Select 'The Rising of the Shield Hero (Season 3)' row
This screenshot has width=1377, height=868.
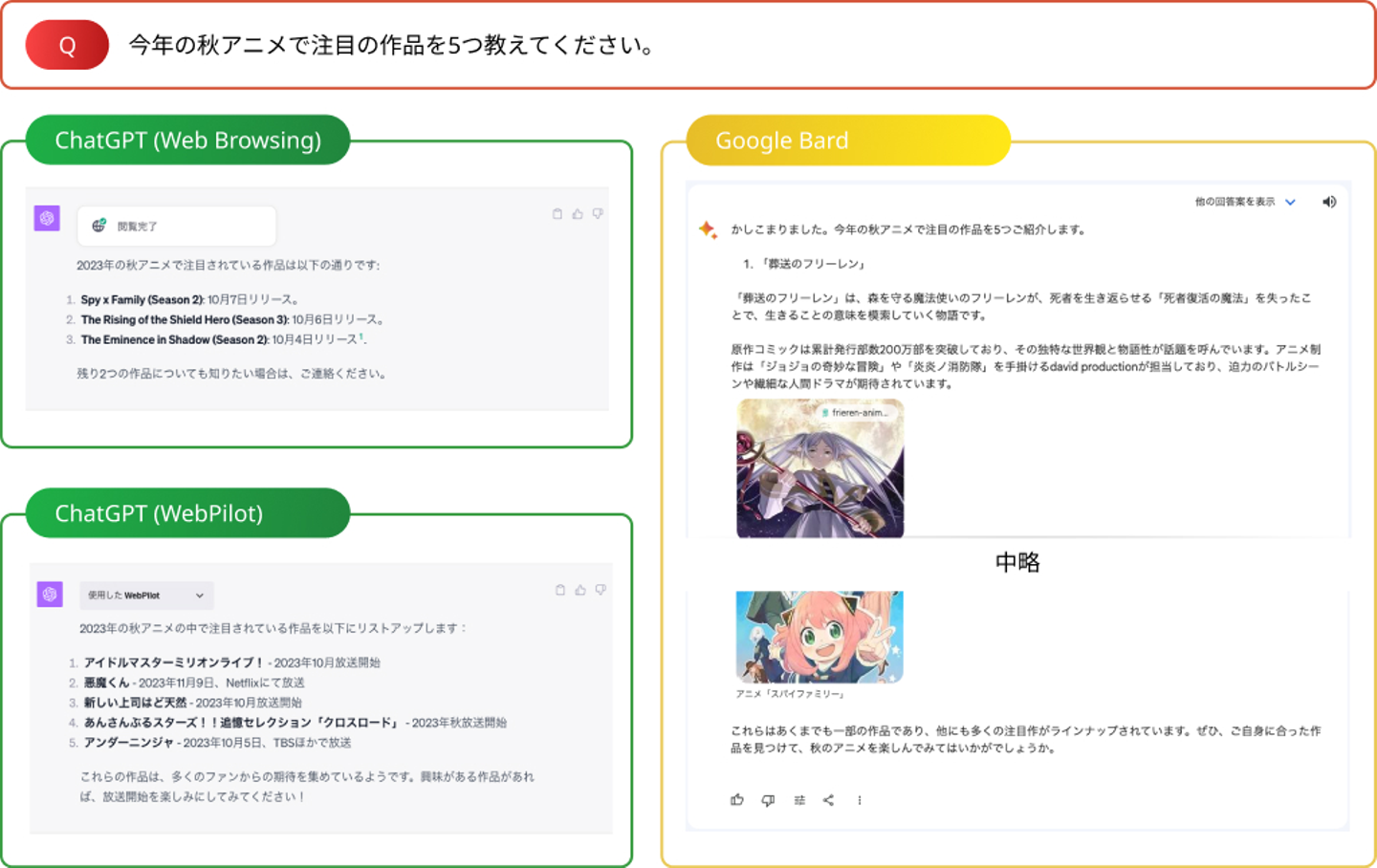click(x=225, y=319)
